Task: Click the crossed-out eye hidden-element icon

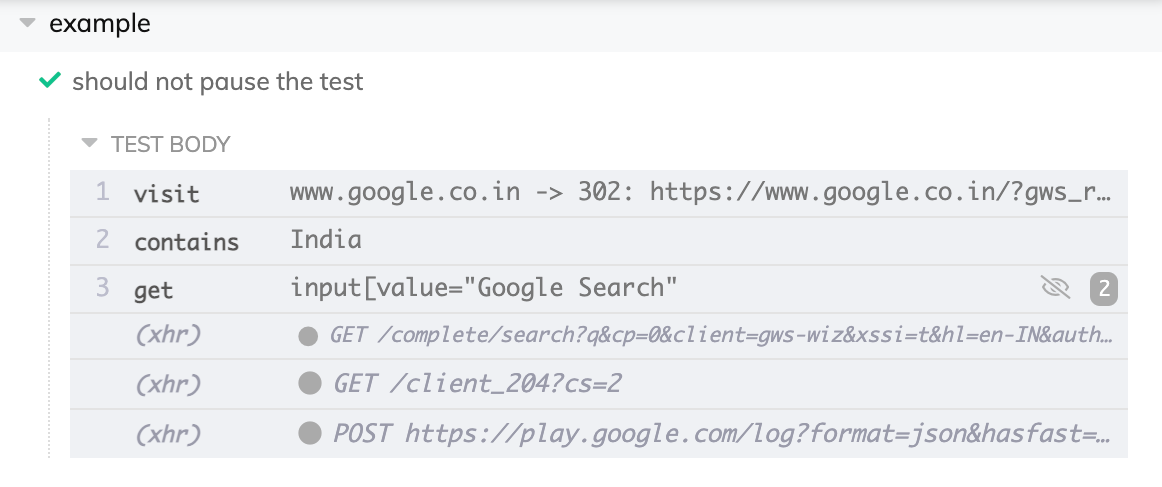Action: click(x=1055, y=289)
